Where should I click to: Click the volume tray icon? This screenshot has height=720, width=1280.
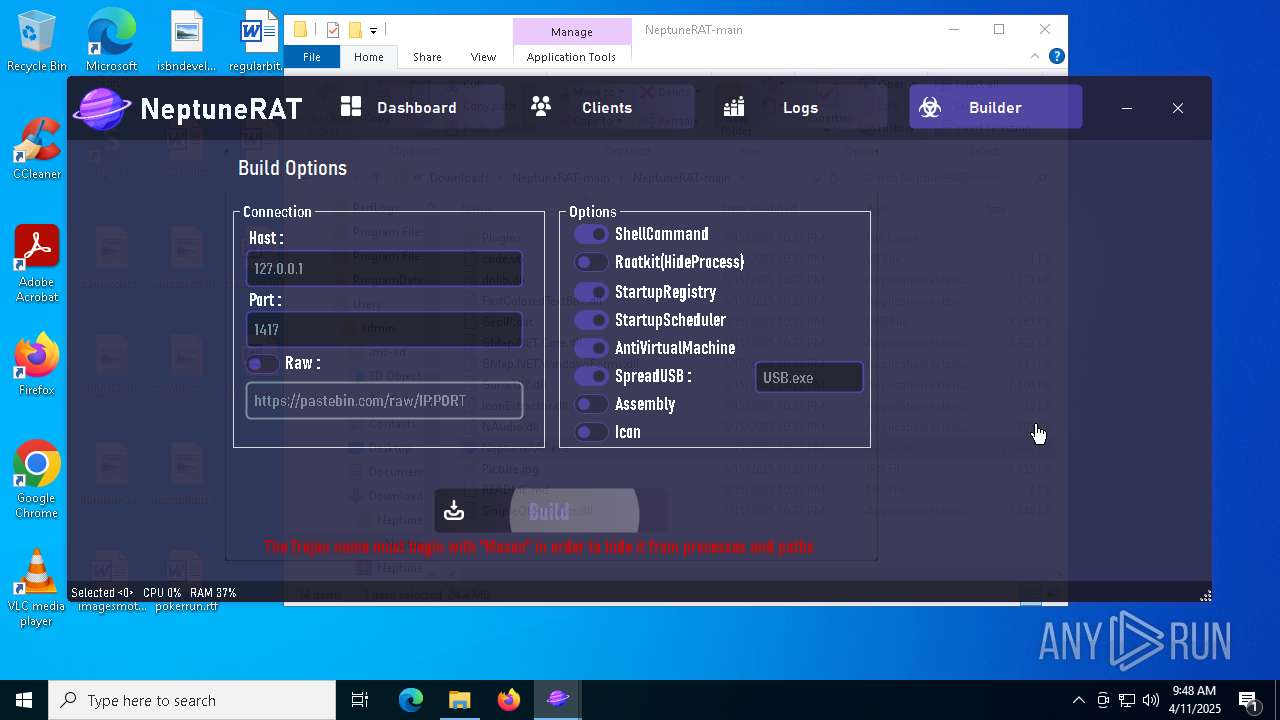pos(1150,700)
